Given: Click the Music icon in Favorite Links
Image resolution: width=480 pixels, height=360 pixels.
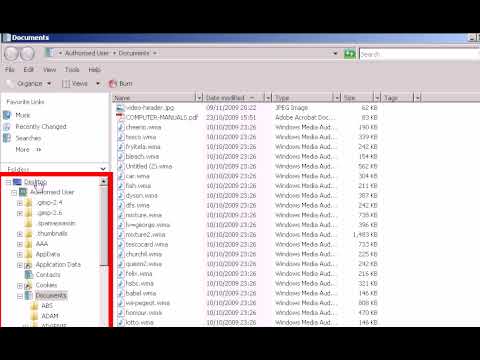Looking at the screenshot, I should [7, 115].
